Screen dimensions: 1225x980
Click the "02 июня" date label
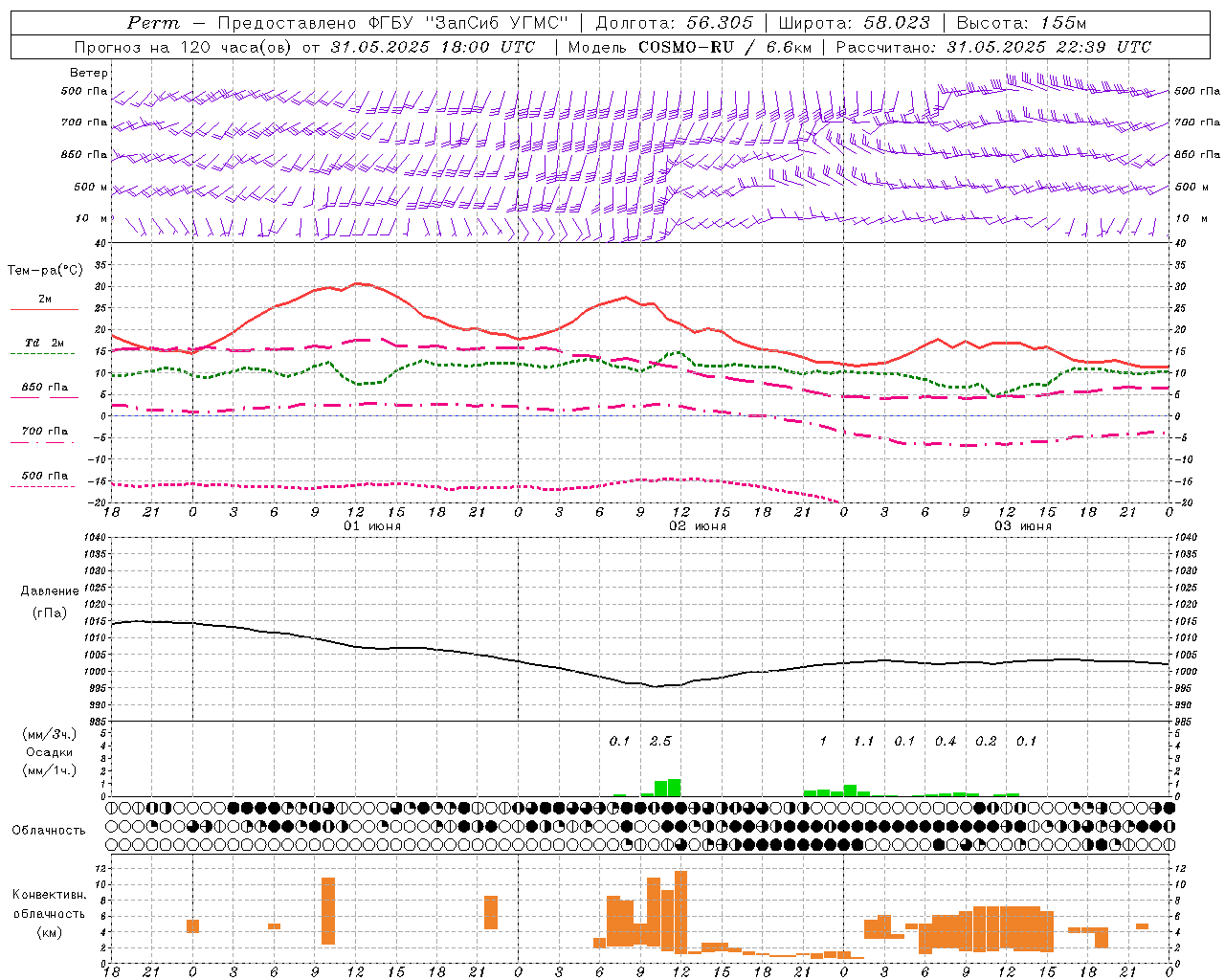698,526
